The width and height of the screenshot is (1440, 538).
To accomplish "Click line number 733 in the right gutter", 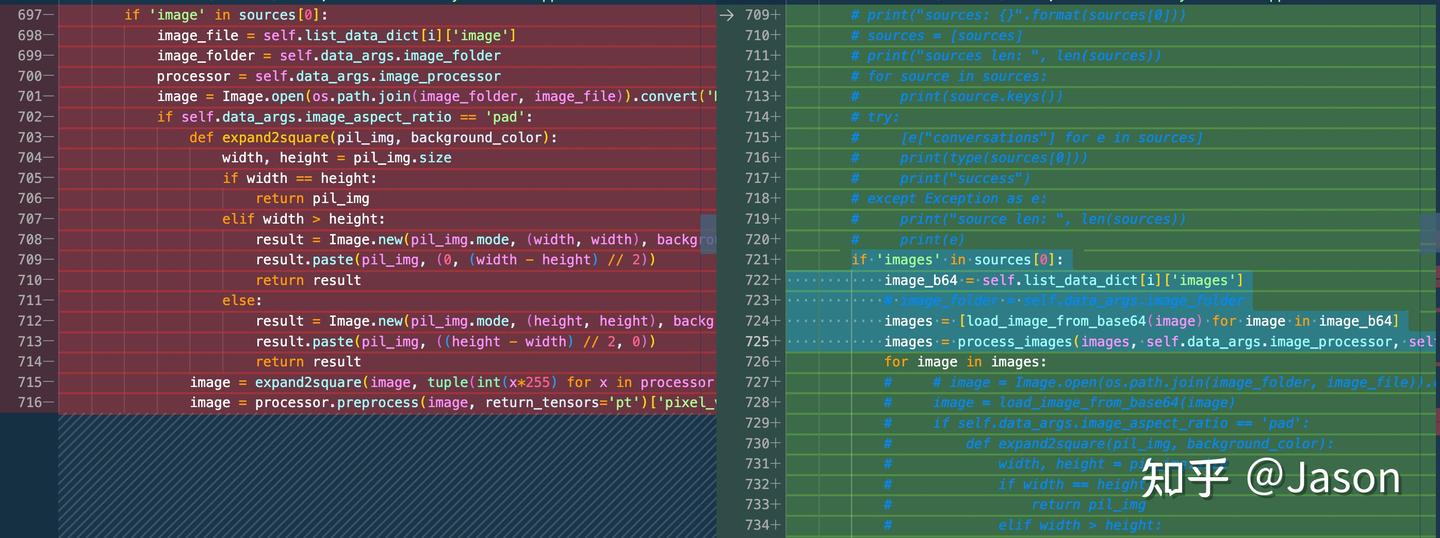I will (758, 504).
